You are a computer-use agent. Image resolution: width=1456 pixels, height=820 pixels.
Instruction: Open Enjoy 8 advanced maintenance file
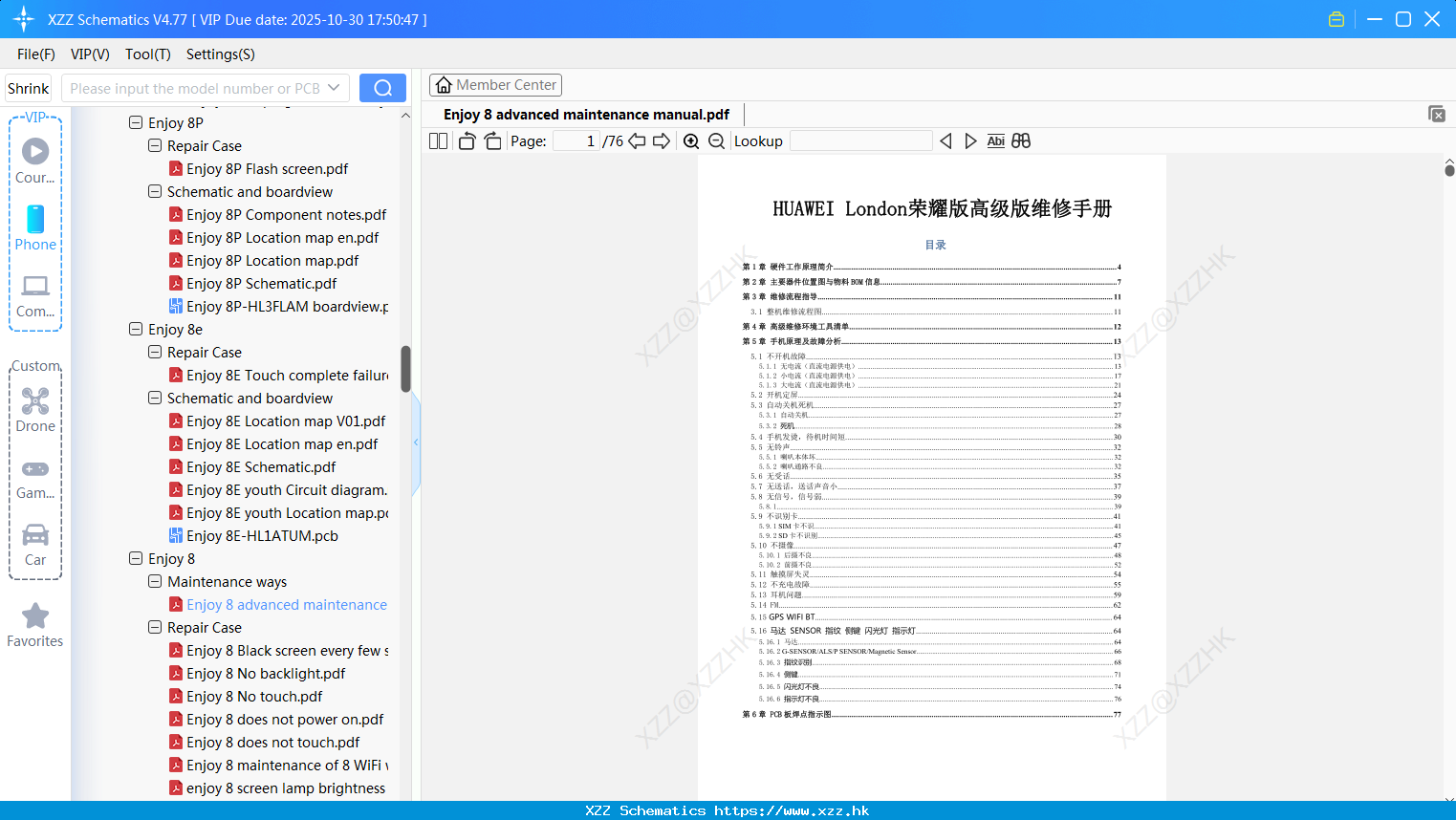278,605
